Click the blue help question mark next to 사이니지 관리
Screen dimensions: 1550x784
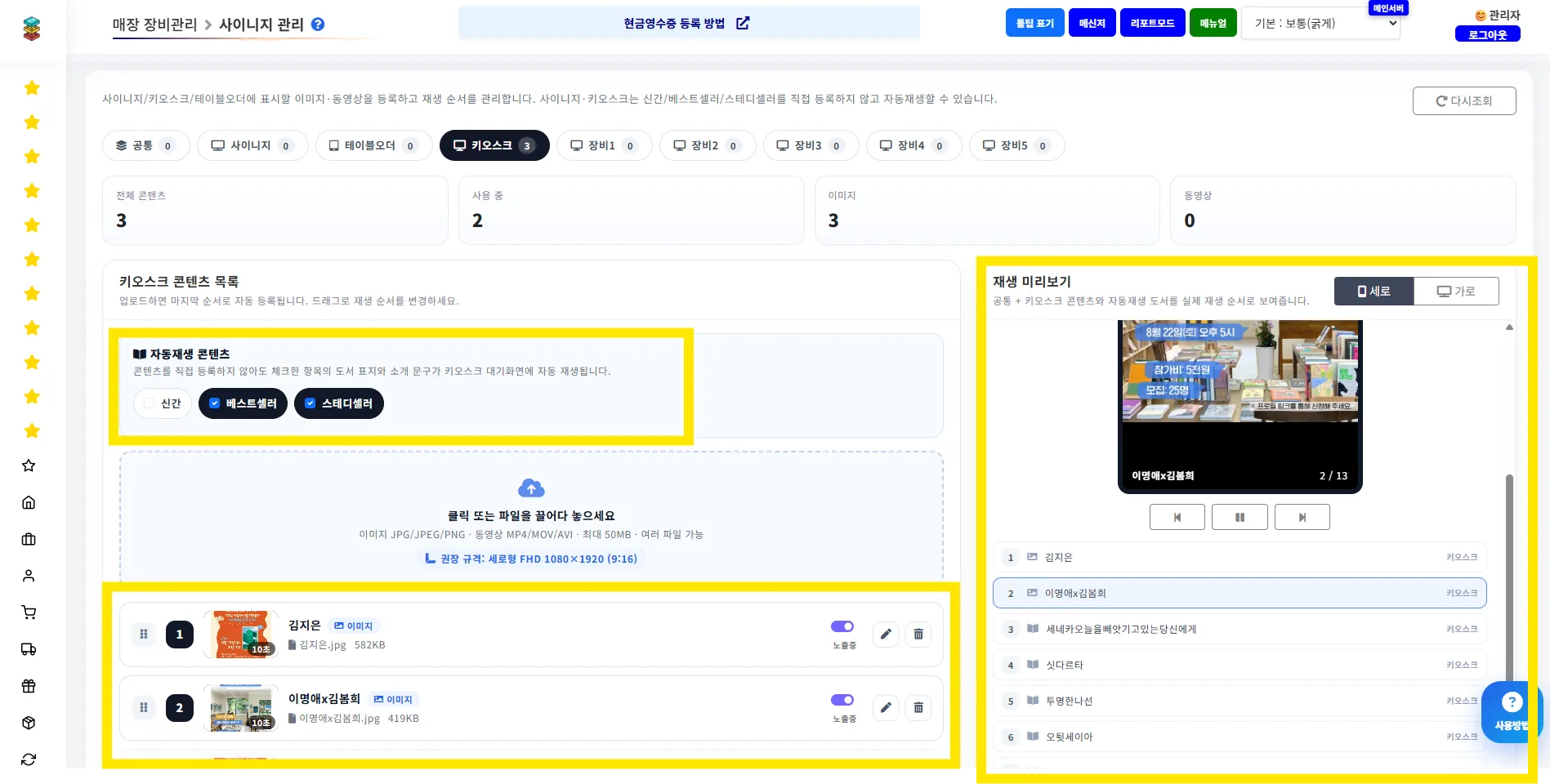click(318, 24)
